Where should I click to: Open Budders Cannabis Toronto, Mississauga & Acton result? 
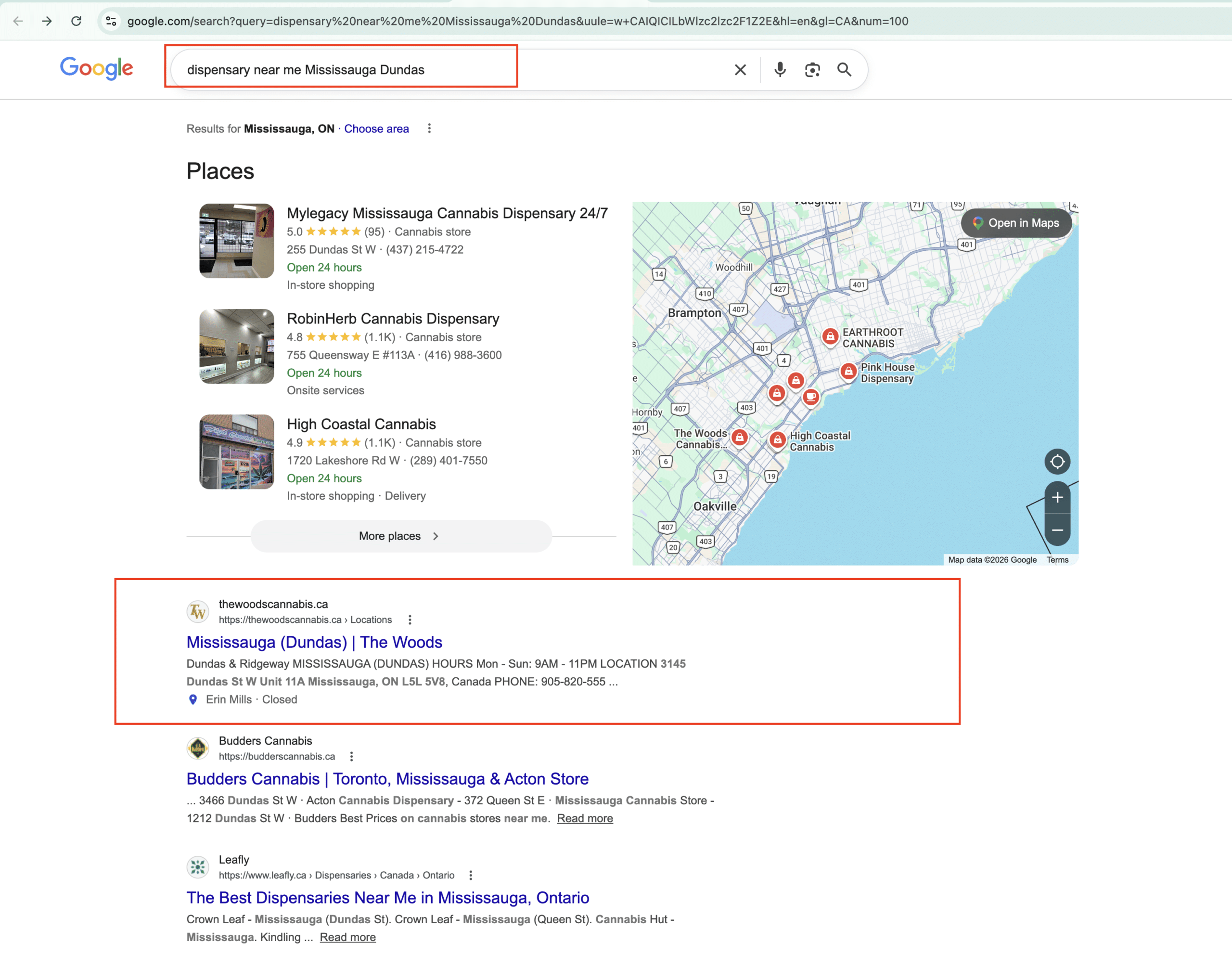tap(387, 778)
